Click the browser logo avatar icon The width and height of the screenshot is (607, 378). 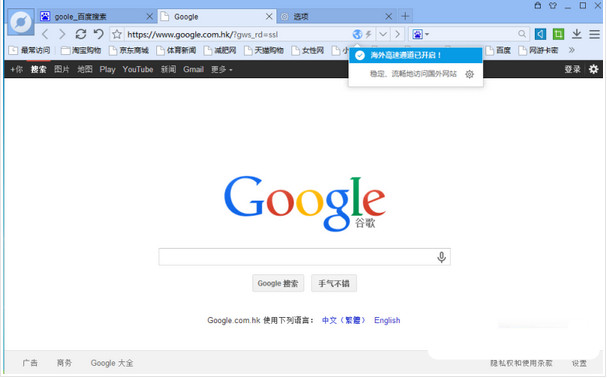[x=21, y=22]
